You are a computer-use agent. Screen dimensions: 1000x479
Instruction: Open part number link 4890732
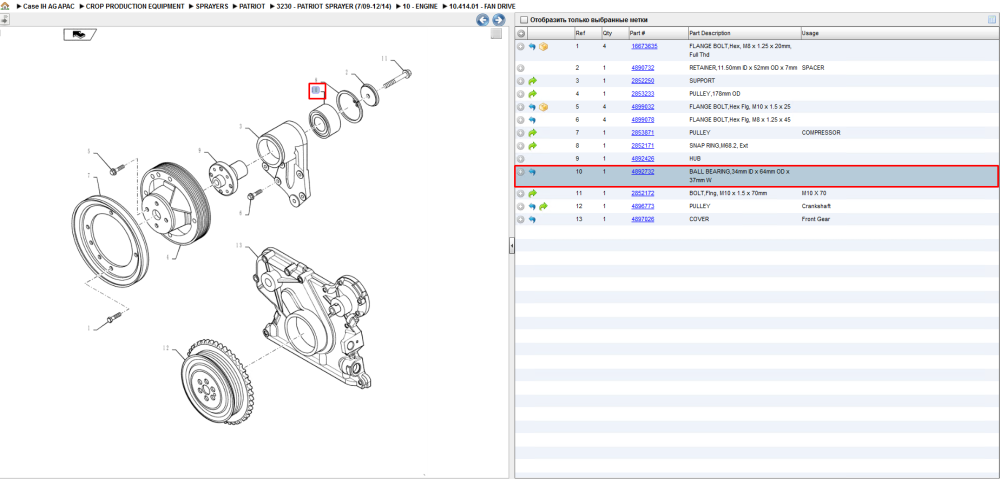[643, 68]
